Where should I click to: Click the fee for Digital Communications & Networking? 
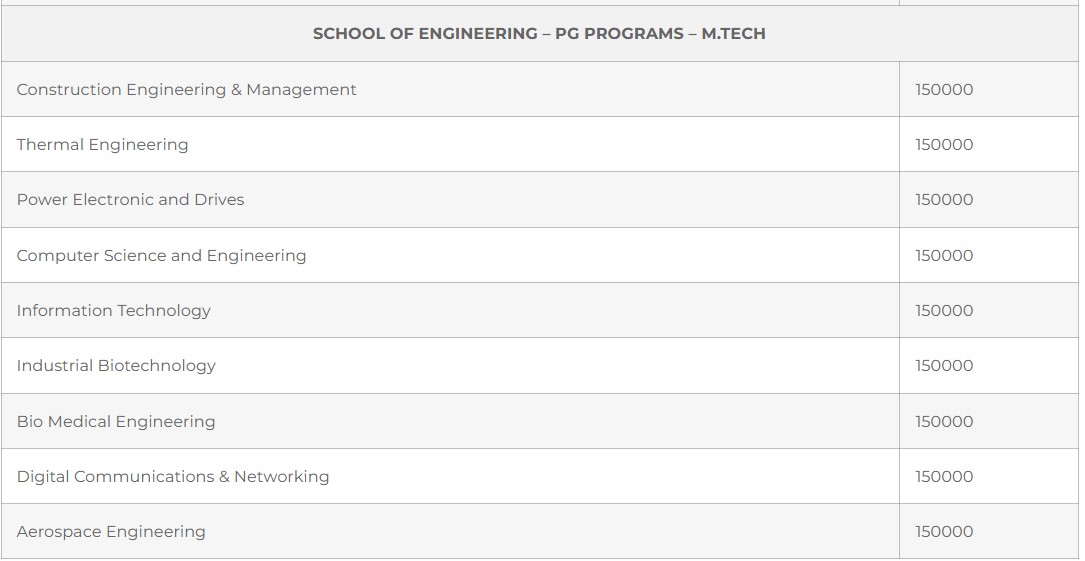(x=944, y=477)
